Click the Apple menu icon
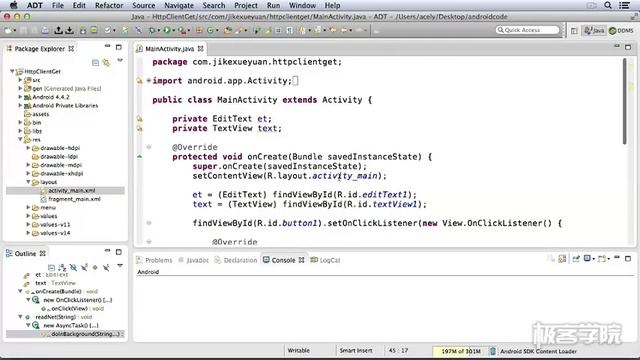This screenshot has width=640, height=360. pyautogui.click(x=13, y=5)
